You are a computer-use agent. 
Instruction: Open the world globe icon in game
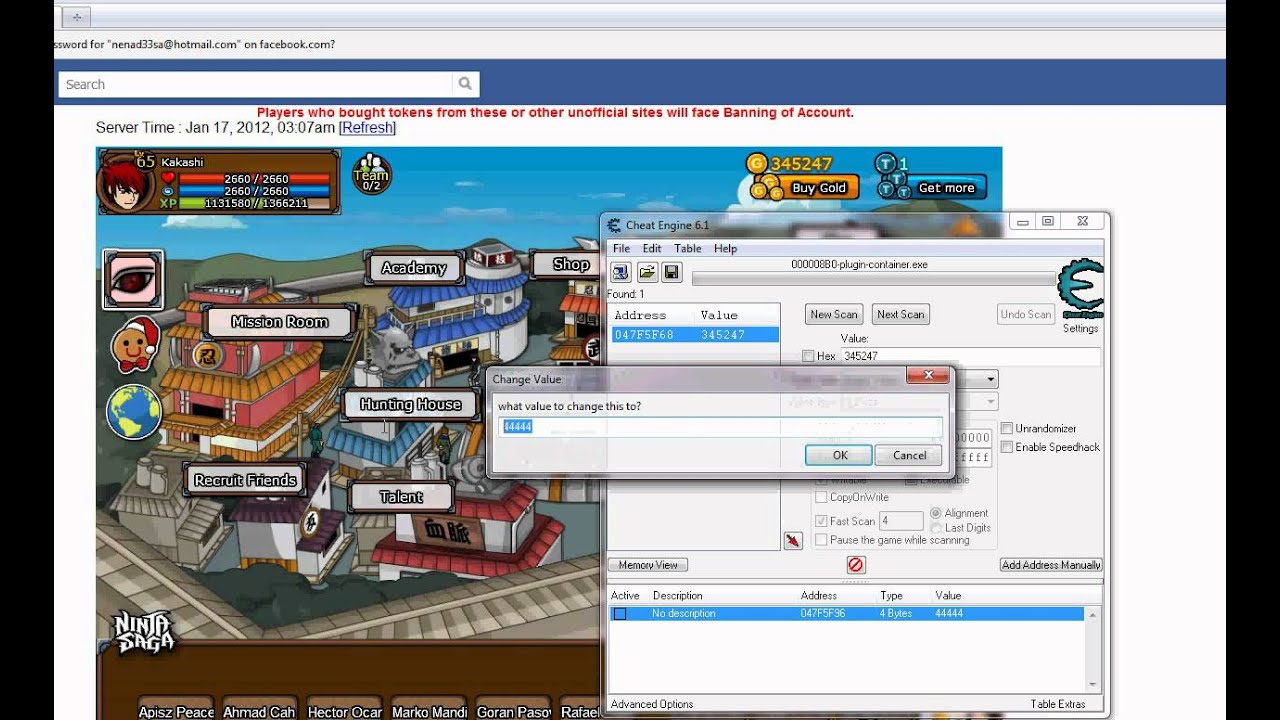click(134, 412)
